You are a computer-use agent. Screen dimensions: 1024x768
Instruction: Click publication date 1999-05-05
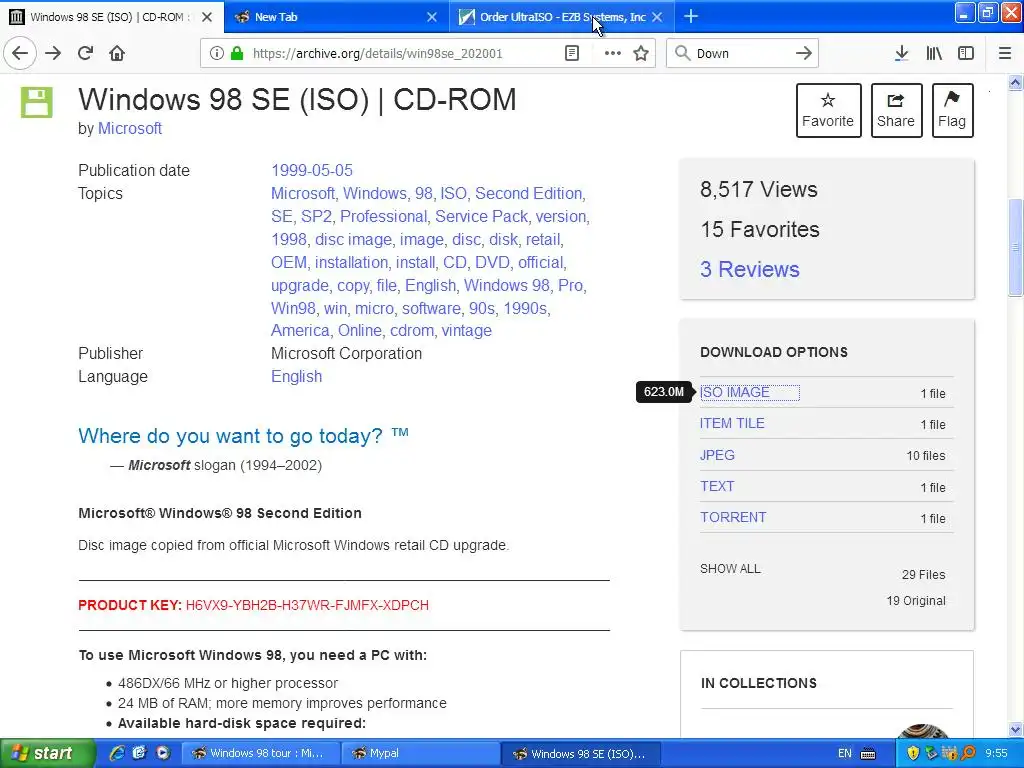[x=312, y=170]
